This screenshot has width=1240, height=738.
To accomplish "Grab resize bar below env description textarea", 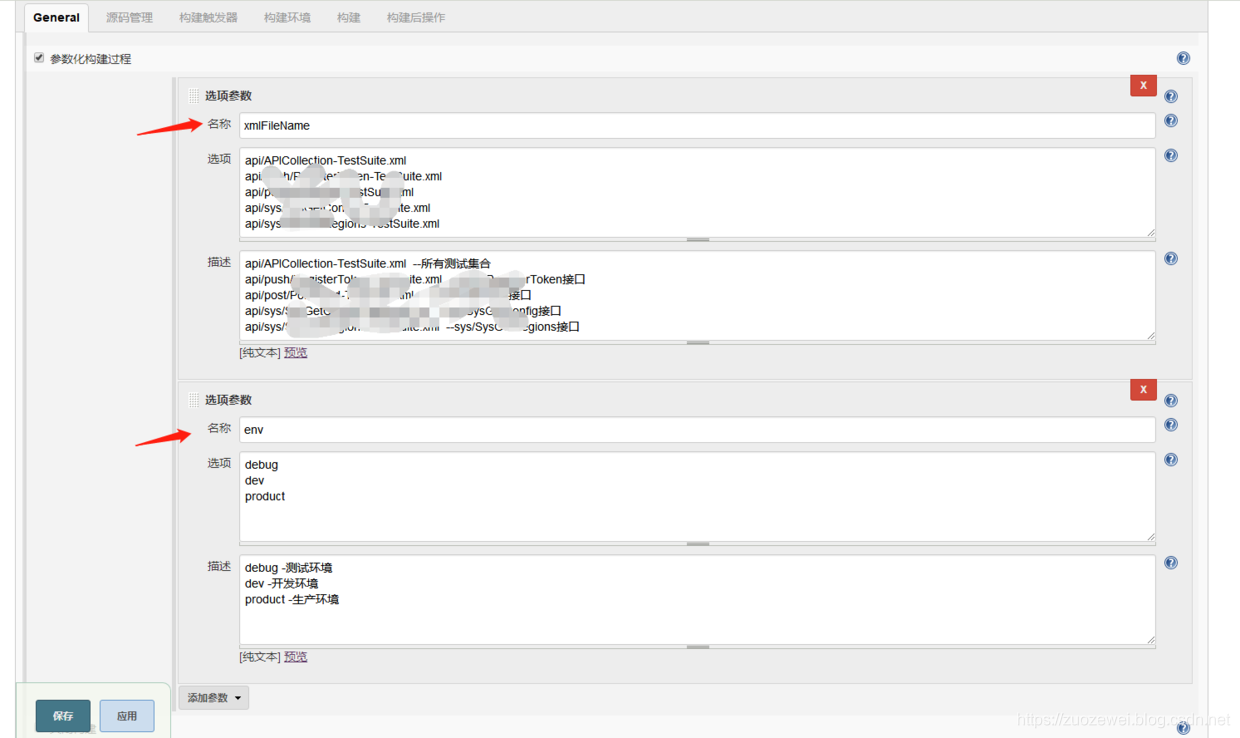I will (697, 647).
